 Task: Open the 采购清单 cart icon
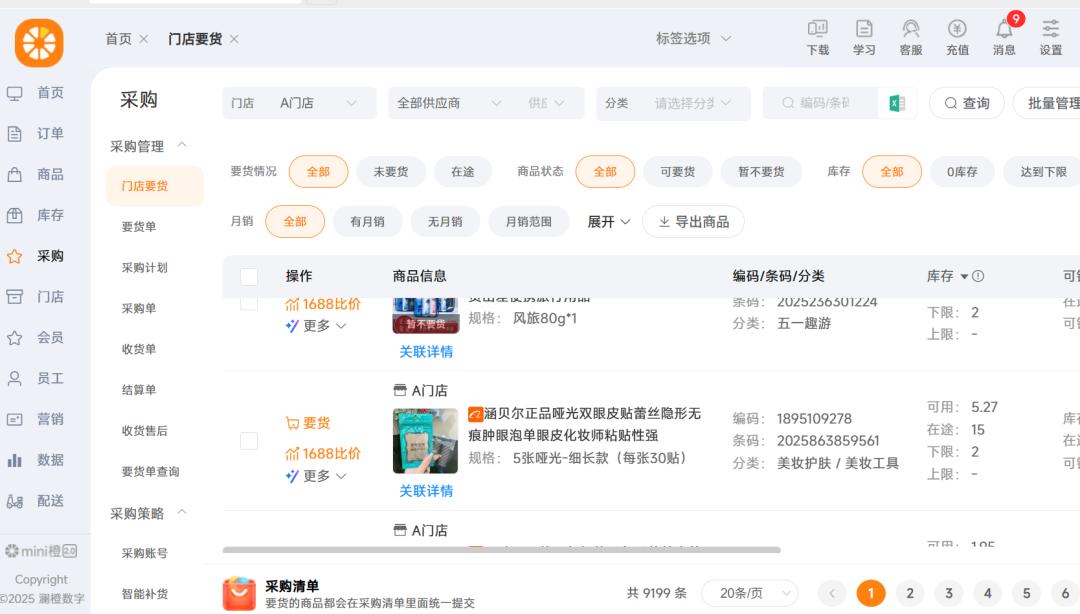(x=239, y=593)
